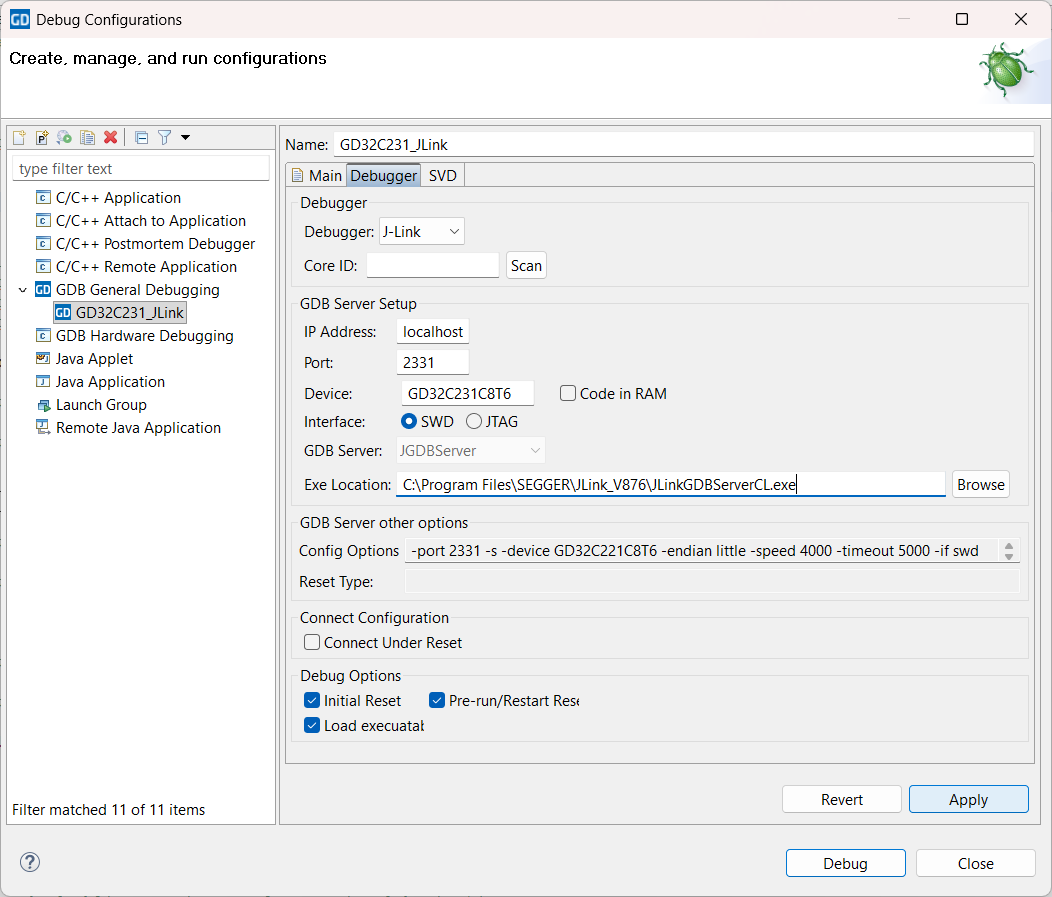1052x897 pixels.
Task: Open the filter menu dropdown arrow
Action: [x=185, y=137]
